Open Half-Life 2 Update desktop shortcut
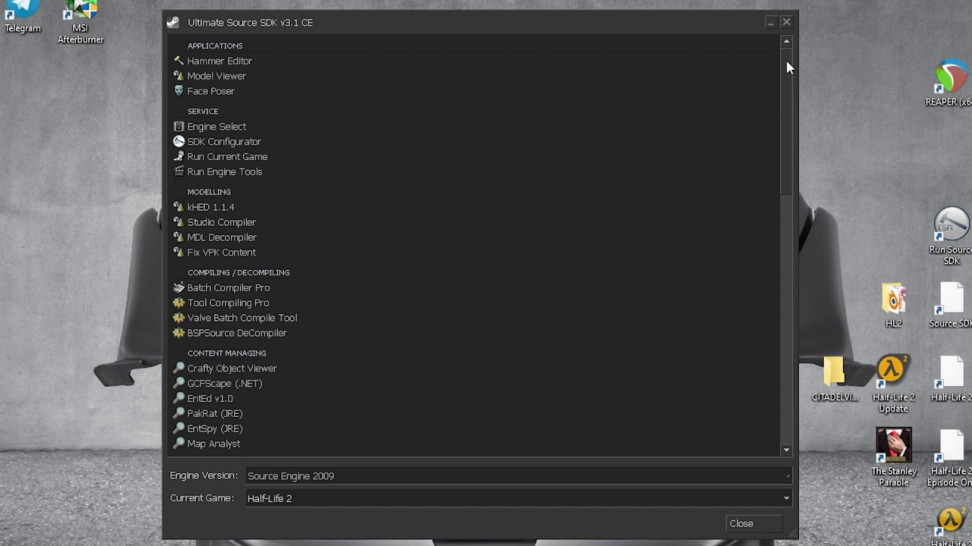Image resolution: width=972 pixels, height=546 pixels. (893, 382)
